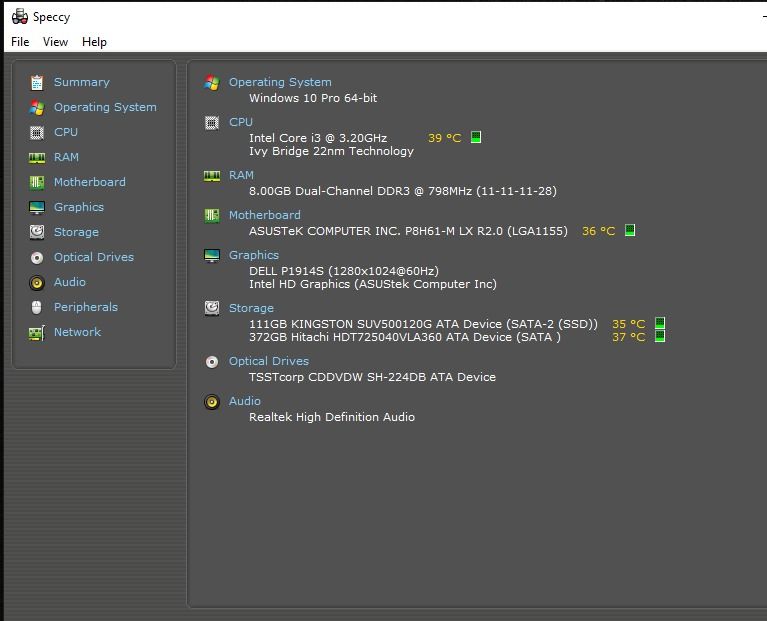
Task: Click the 372GB Hitachi HDT725040VLA360 line
Action: tap(405, 337)
